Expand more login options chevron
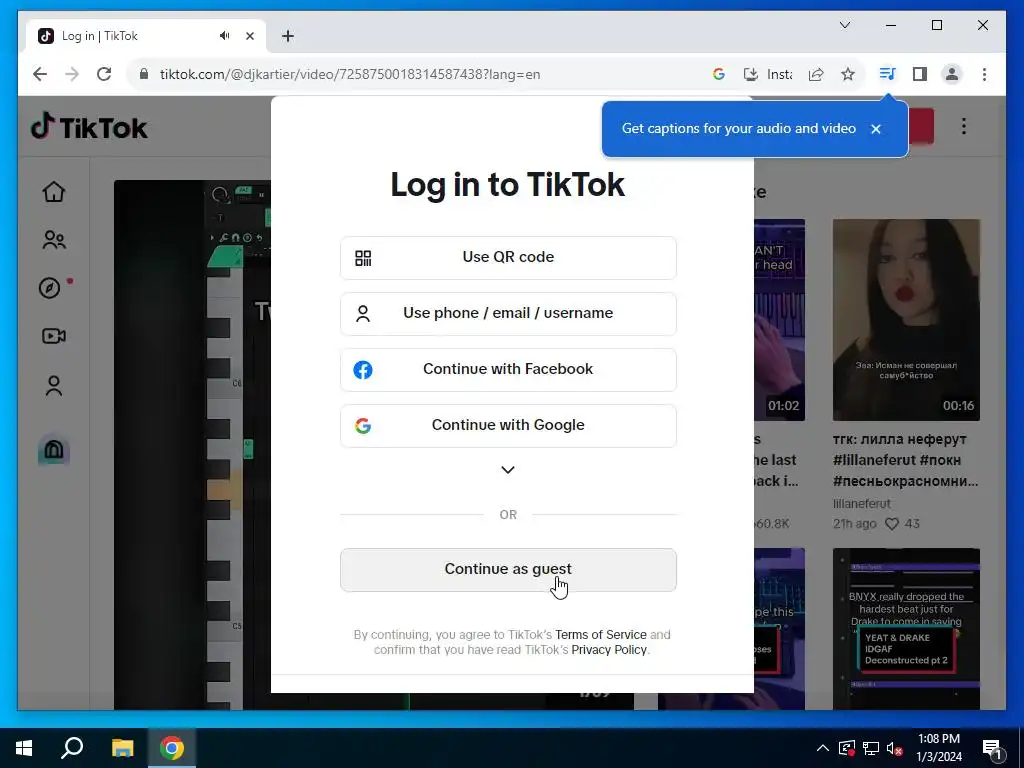1024x768 pixels. coord(507,470)
